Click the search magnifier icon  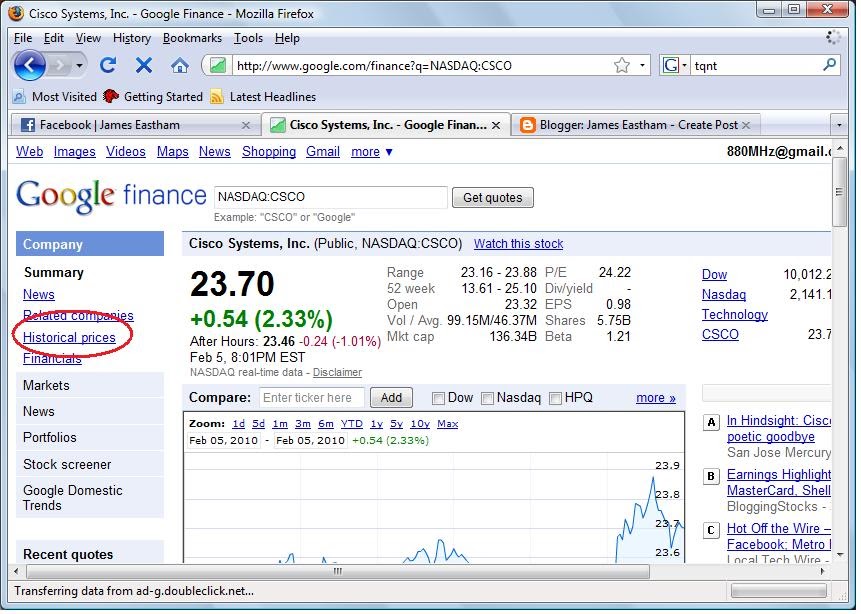click(x=830, y=65)
